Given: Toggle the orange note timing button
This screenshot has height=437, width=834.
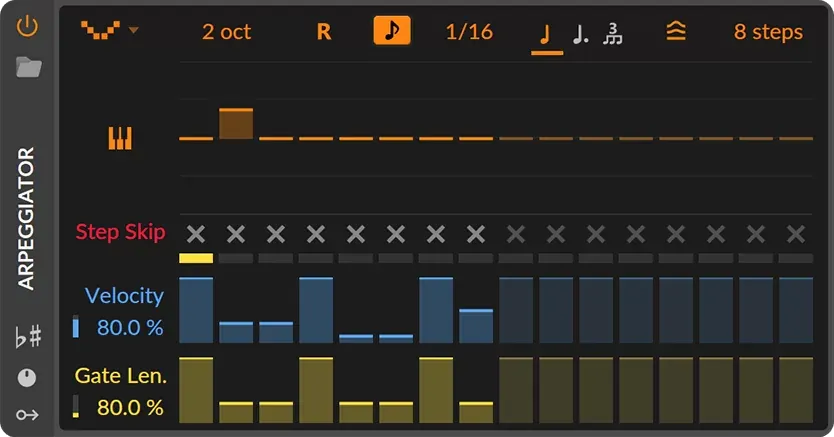Looking at the screenshot, I should [x=392, y=30].
